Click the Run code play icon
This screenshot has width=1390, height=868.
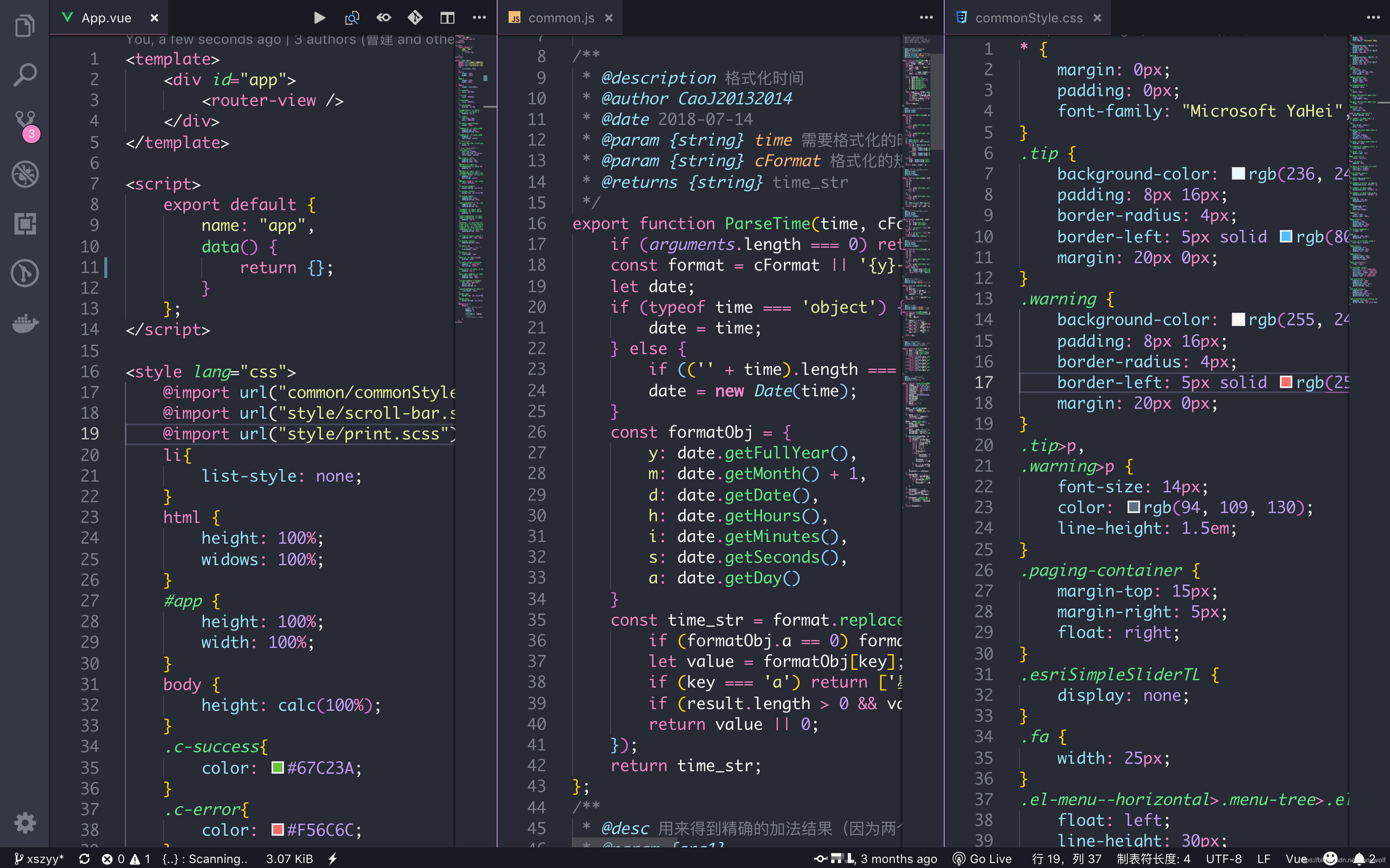(x=320, y=18)
